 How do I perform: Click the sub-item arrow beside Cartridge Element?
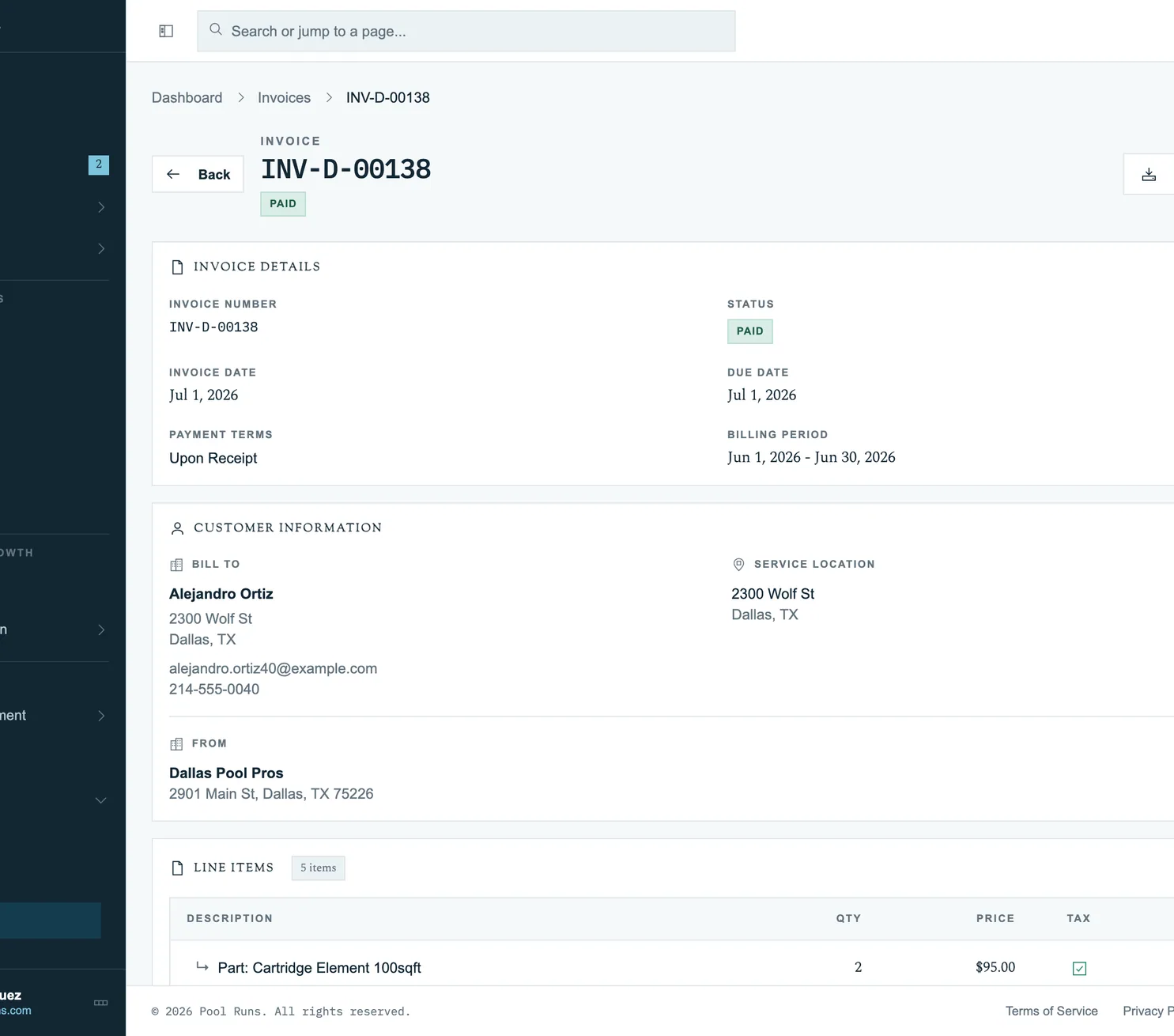click(x=202, y=966)
